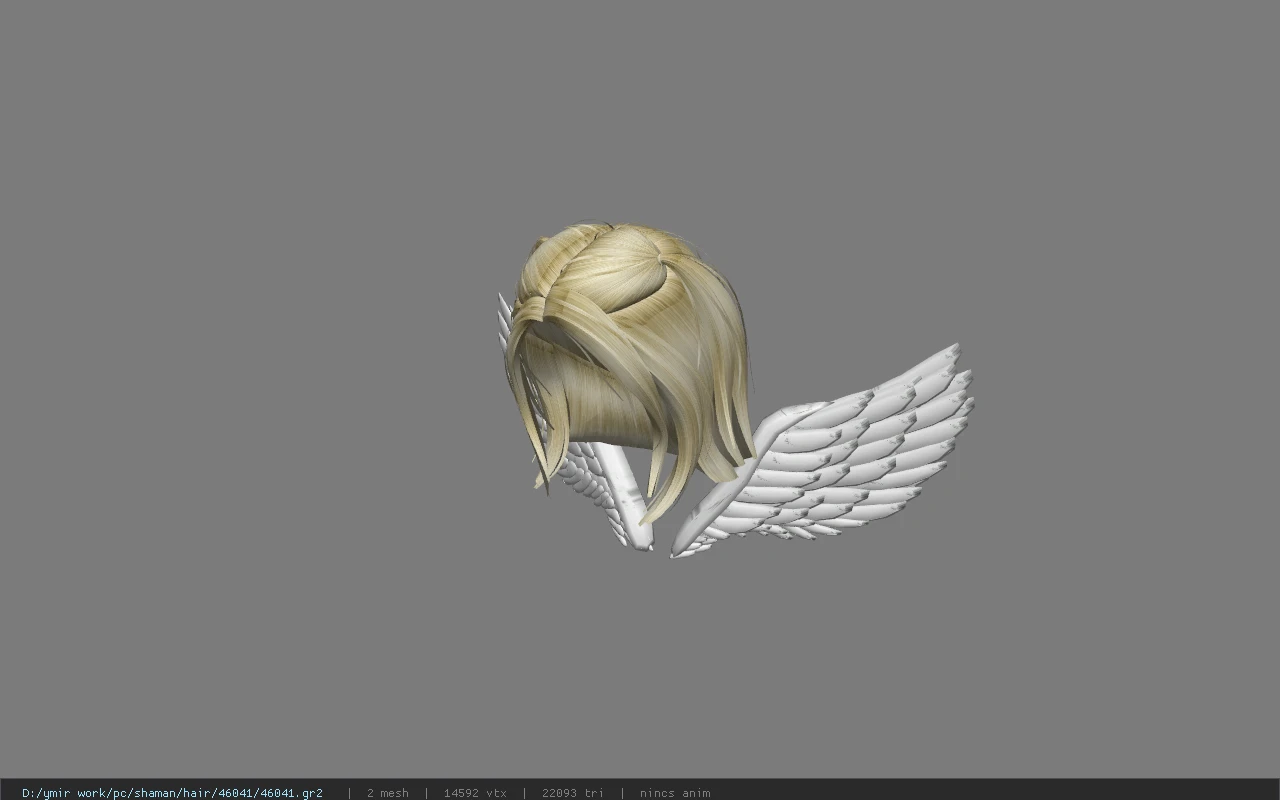The height and width of the screenshot is (800, 1280).
Task: Click the file path 46041.gr2 in status bar
Action: [x=172, y=793]
